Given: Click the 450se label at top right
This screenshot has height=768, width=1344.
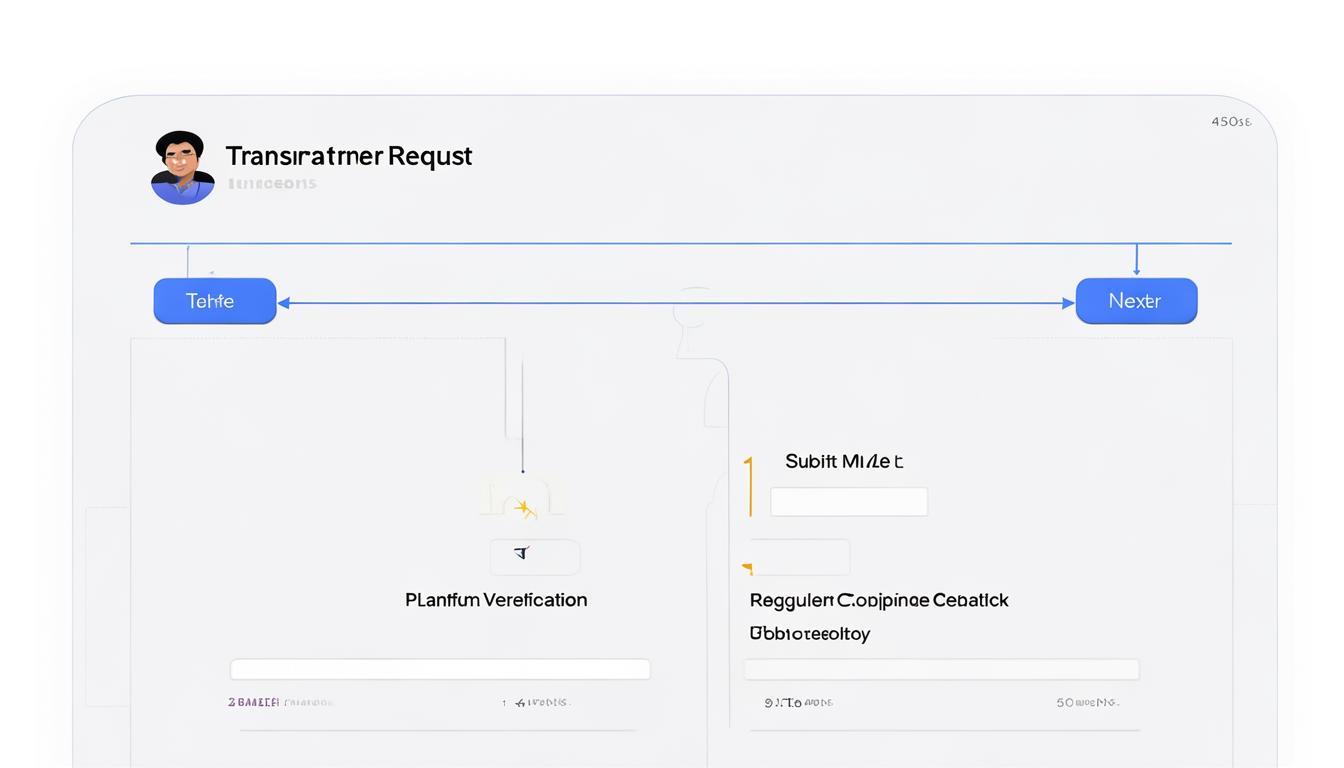Looking at the screenshot, I should [x=1230, y=121].
